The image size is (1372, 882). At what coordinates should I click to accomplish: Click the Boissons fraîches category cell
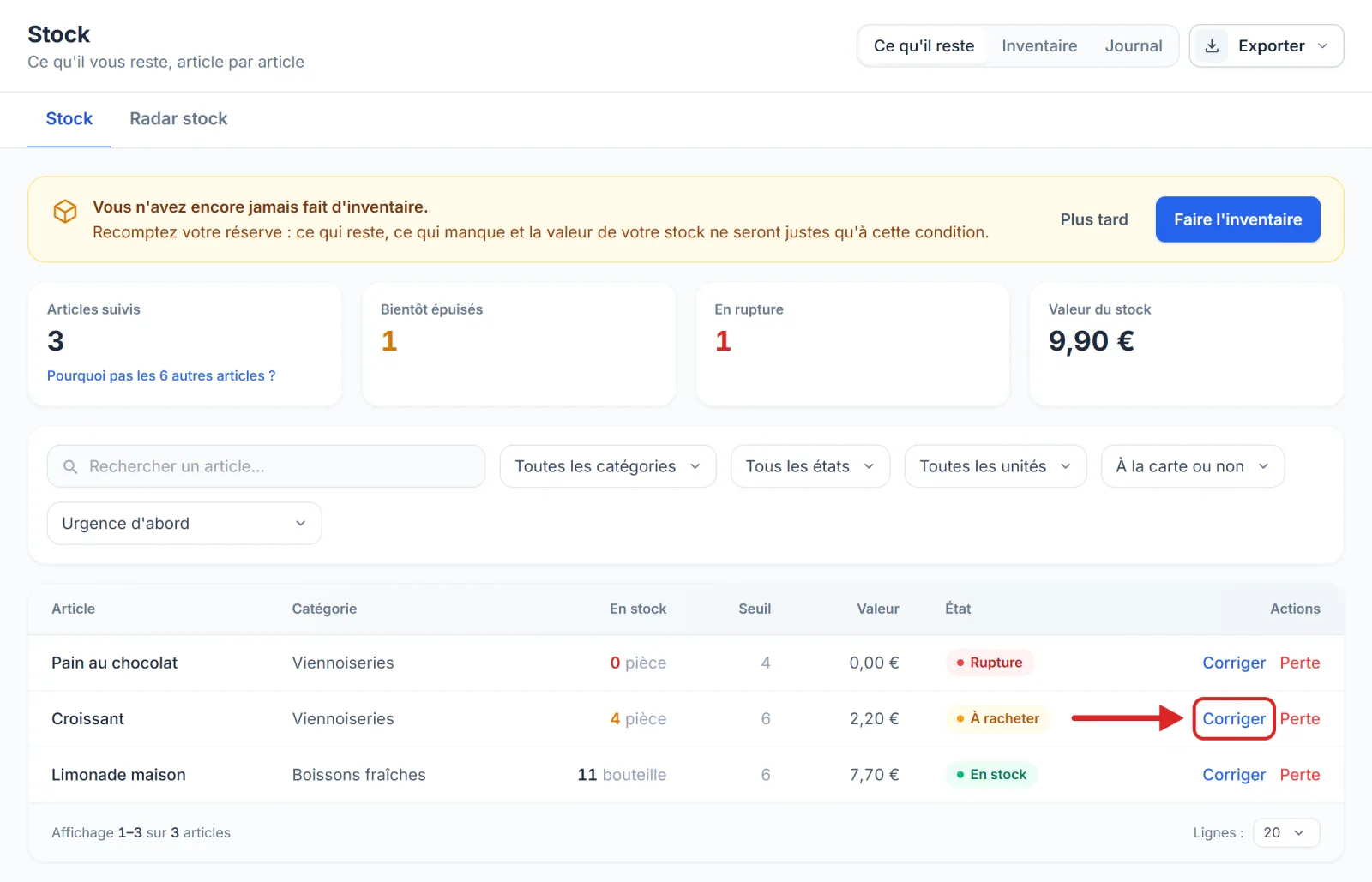pyautogui.click(x=358, y=775)
